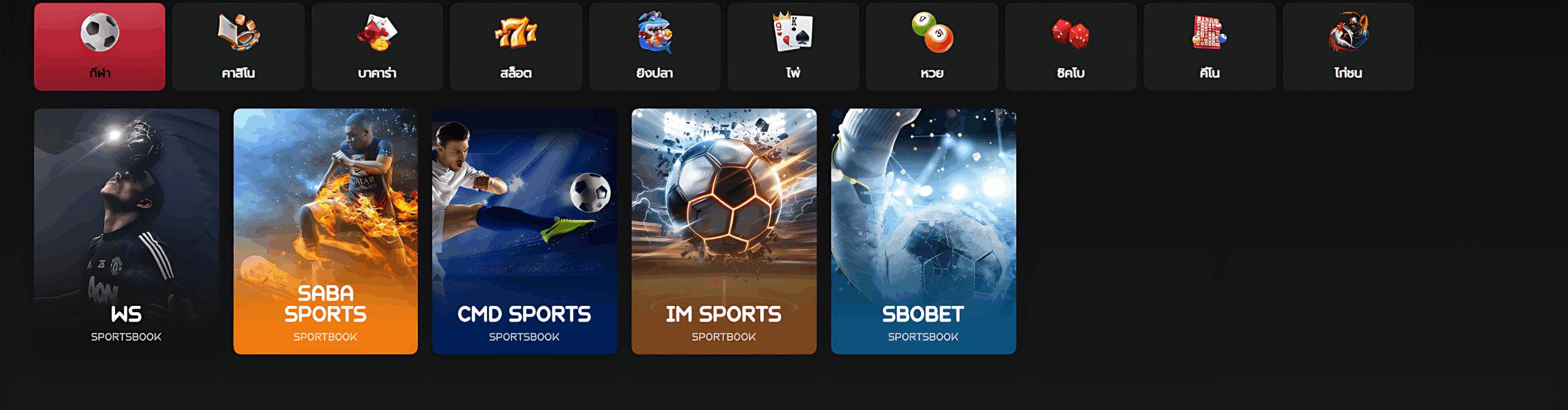
Task: Switch to the สล็อต tab label
Action: pyautogui.click(x=516, y=73)
